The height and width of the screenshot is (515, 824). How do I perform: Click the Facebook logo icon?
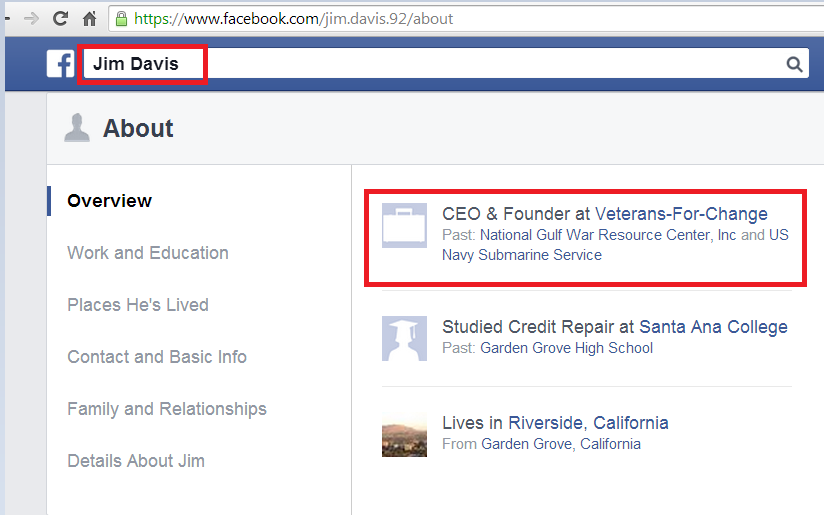click(60, 65)
